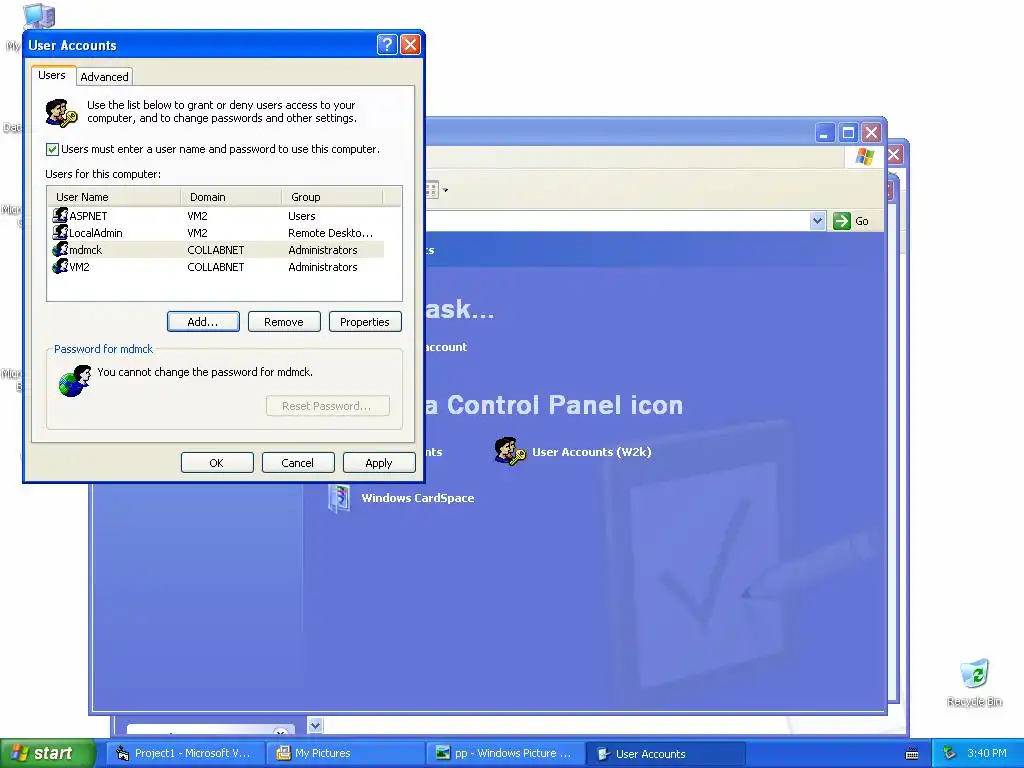1024x768 pixels.
Task: Switch to My Pictures taskbar item
Action: (x=346, y=754)
